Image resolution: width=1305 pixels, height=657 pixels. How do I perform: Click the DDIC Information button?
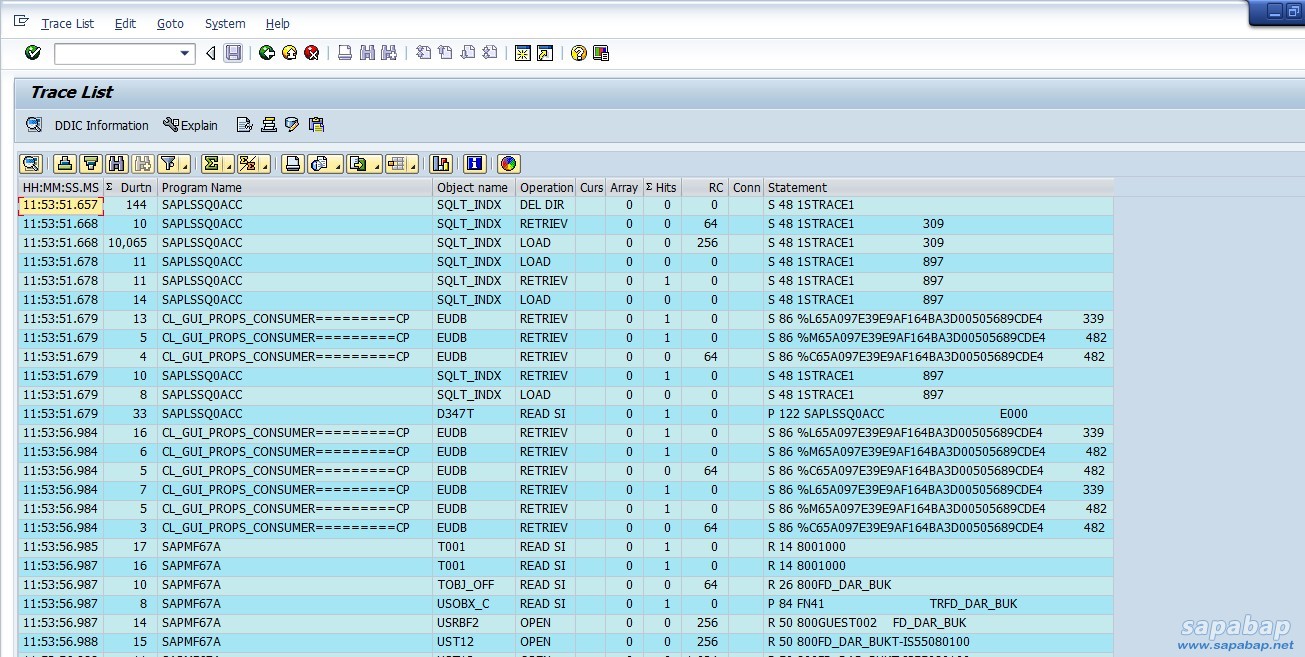pyautogui.click(x=101, y=125)
